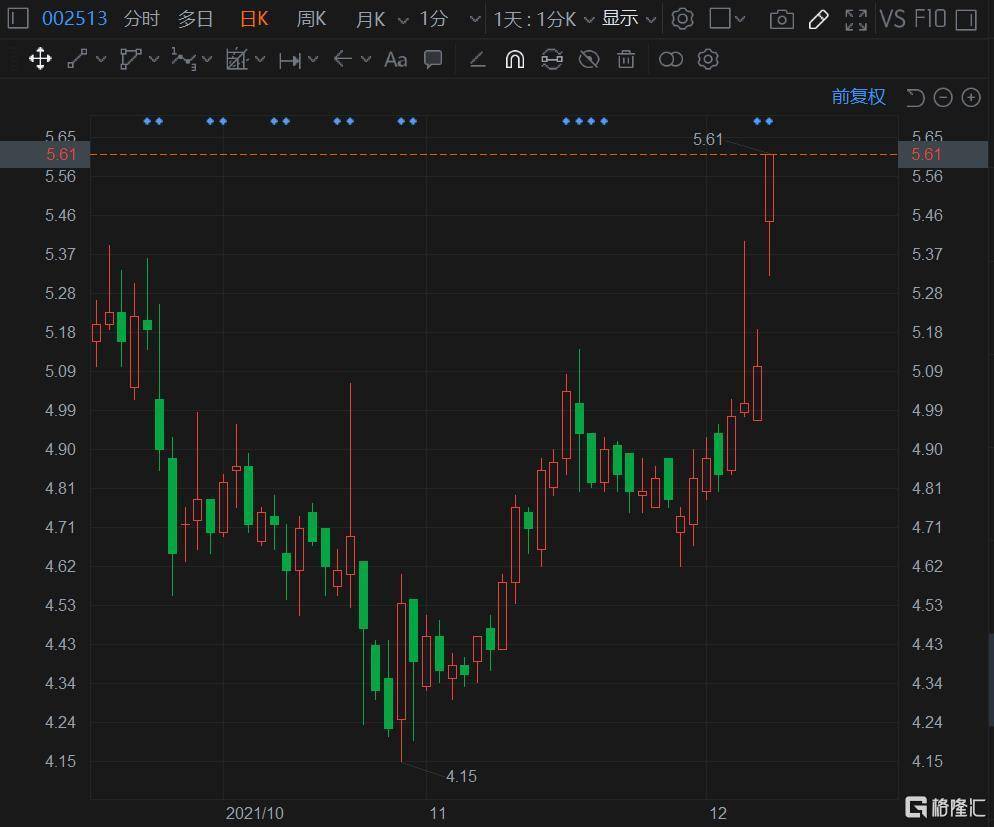Click the 前复权 adjustment link

point(858,97)
